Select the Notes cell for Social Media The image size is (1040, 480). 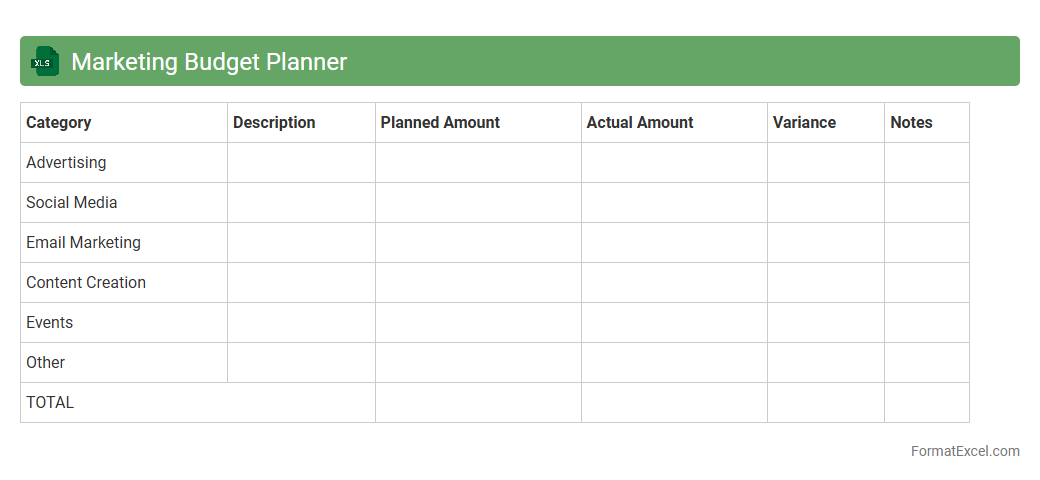(926, 203)
